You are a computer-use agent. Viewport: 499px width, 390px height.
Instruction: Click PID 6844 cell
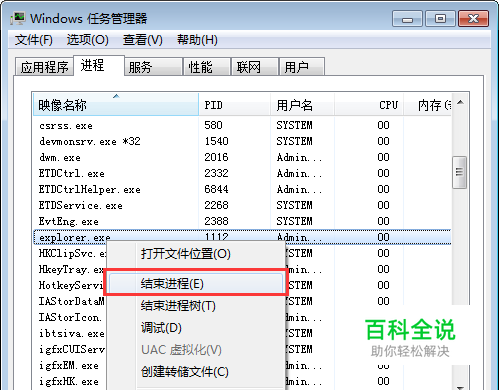pyautogui.click(x=216, y=189)
